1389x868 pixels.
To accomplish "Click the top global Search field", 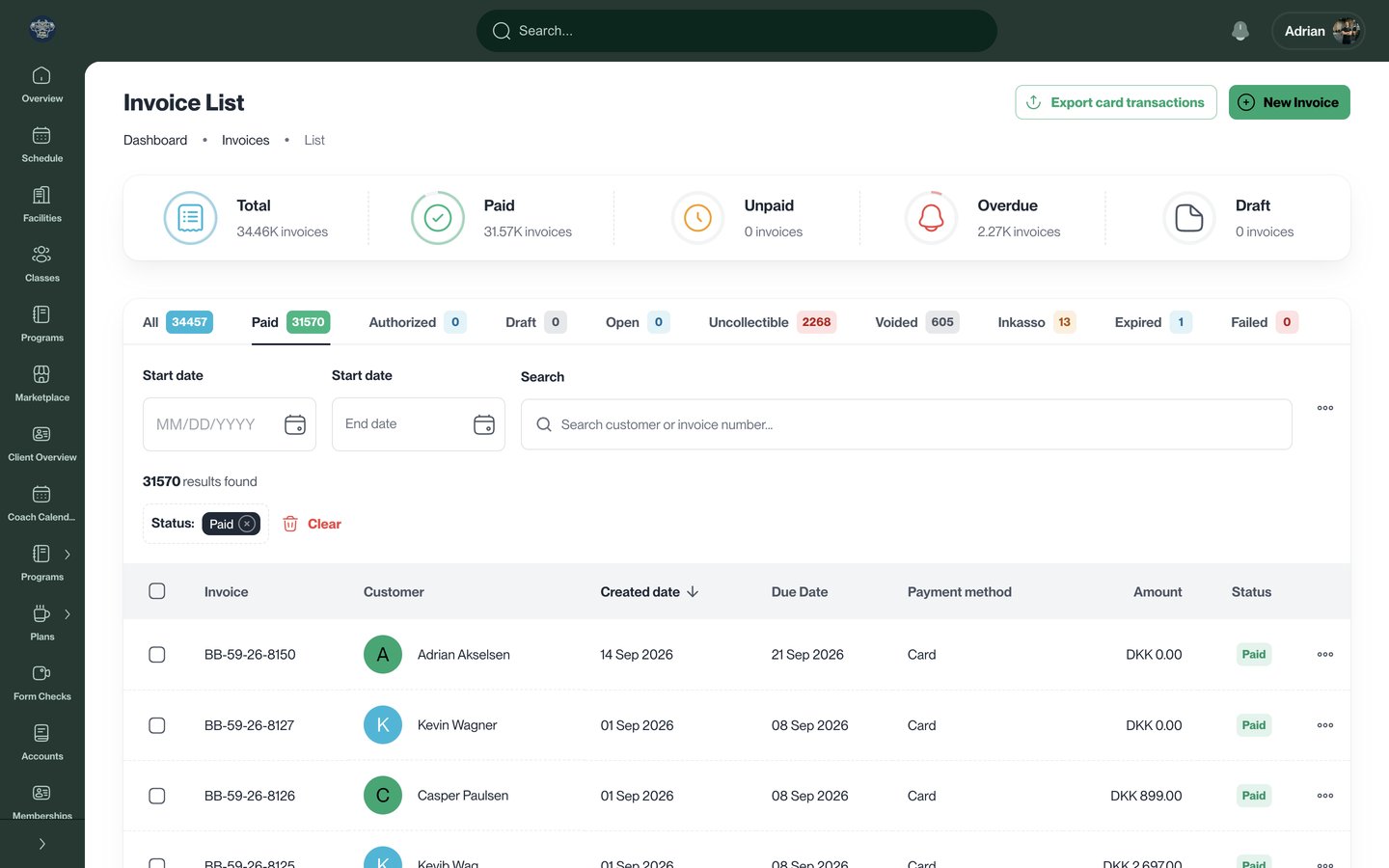I will click(x=737, y=31).
